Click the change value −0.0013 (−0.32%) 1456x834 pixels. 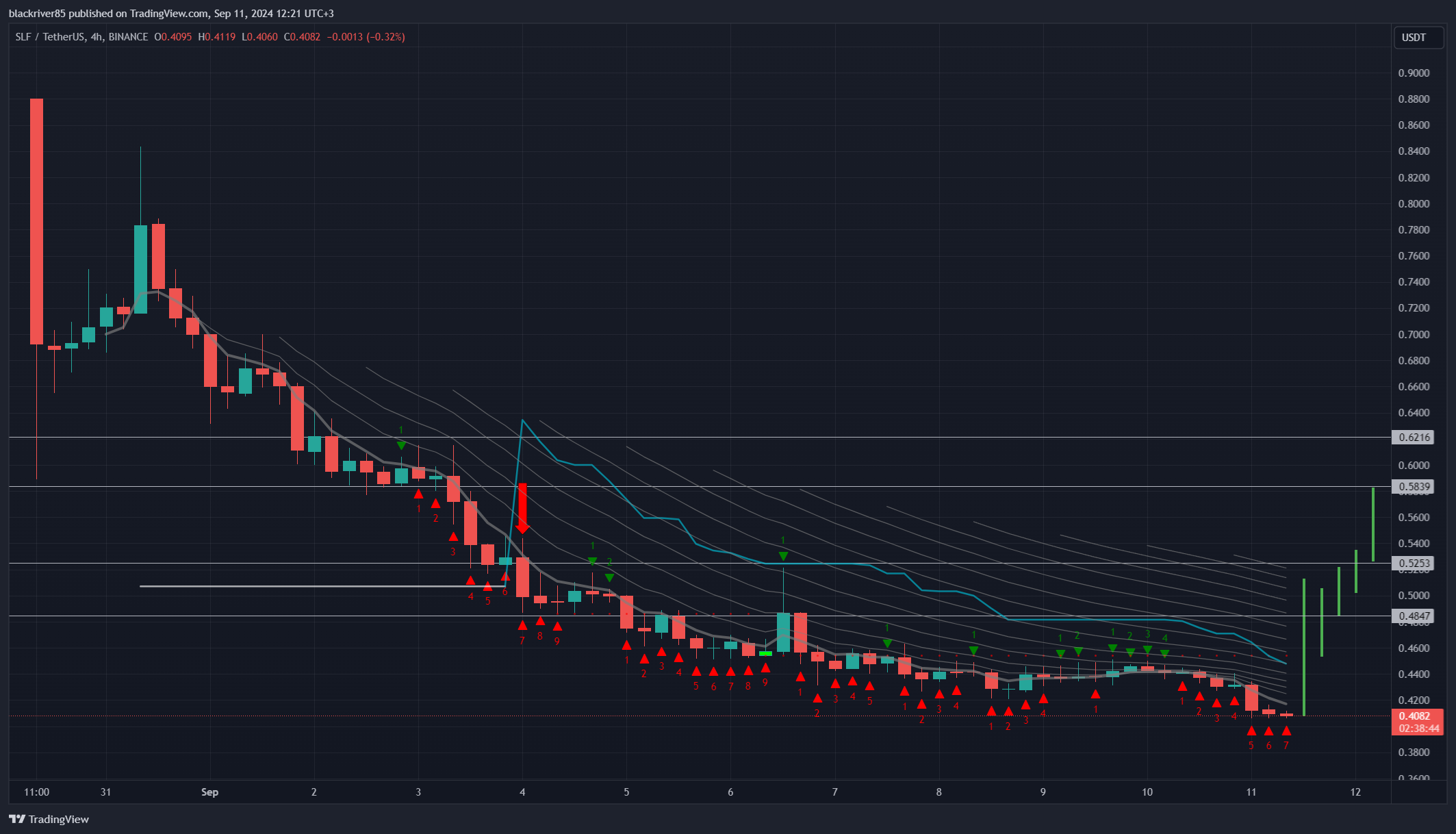tap(366, 37)
